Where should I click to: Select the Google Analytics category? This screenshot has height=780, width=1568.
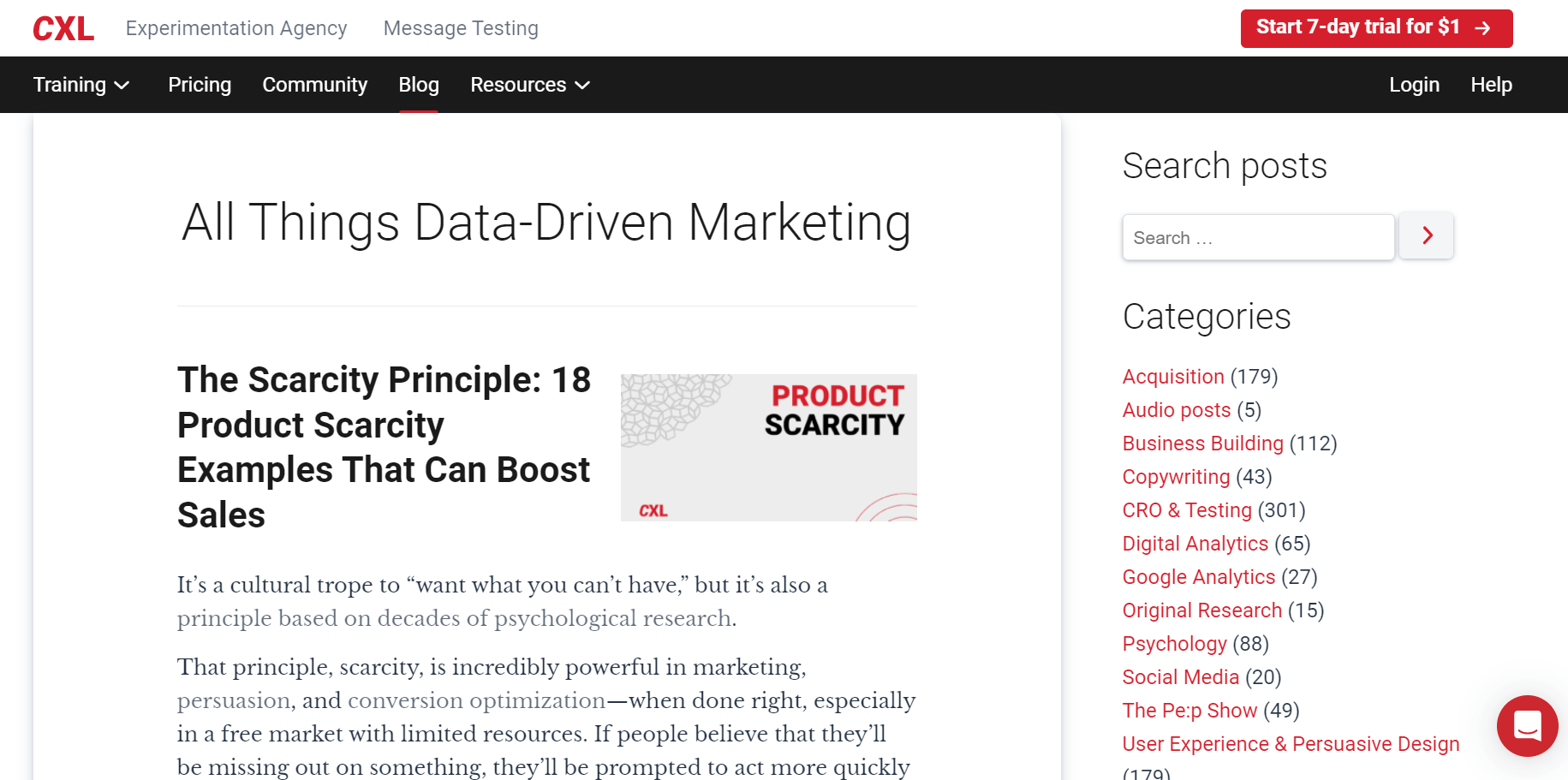[1198, 577]
